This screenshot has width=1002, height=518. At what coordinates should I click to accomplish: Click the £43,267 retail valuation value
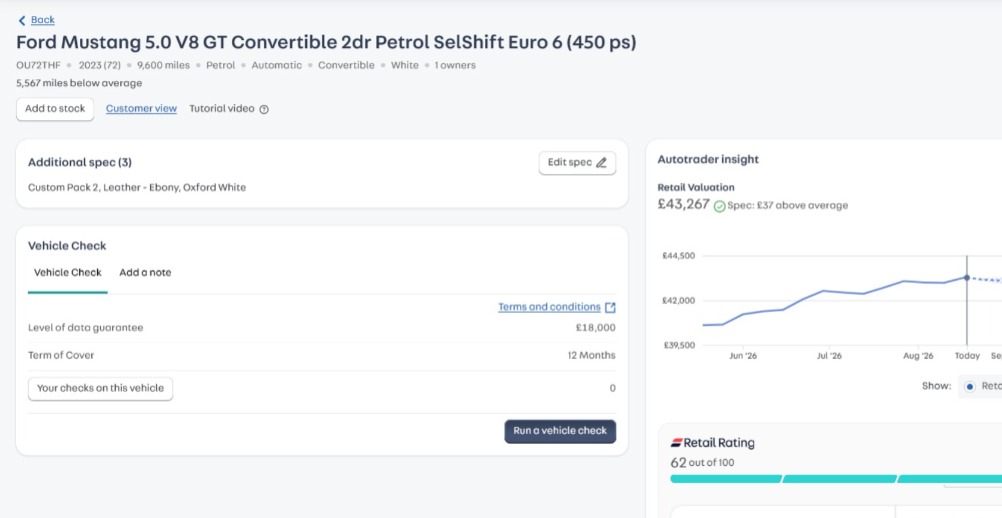[683, 205]
